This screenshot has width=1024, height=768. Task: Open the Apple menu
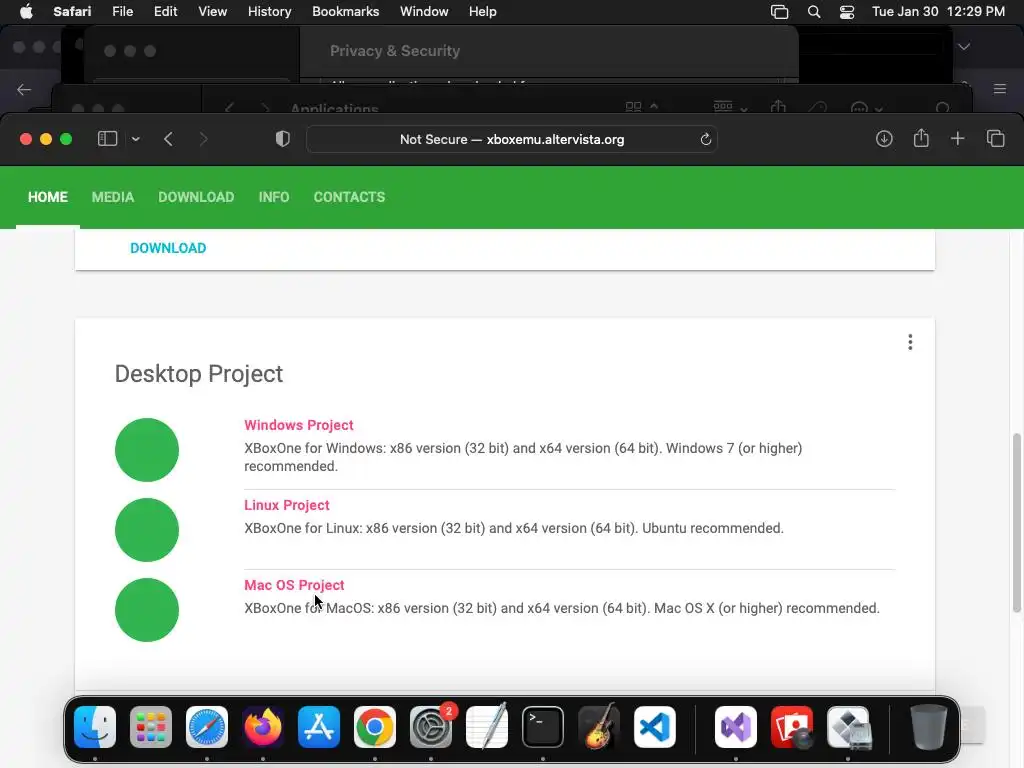click(x=26, y=12)
